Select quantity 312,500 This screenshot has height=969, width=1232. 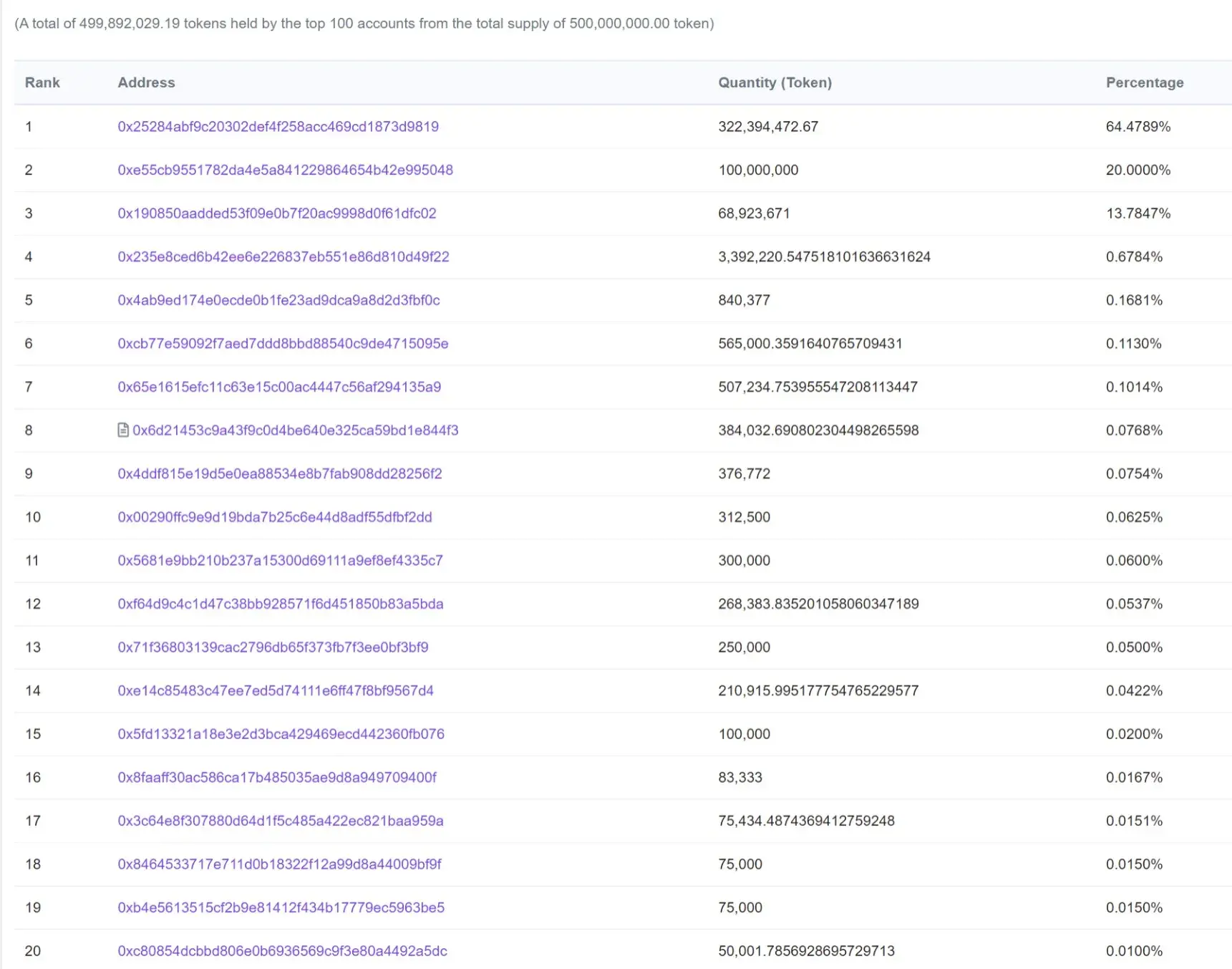[x=744, y=517]
